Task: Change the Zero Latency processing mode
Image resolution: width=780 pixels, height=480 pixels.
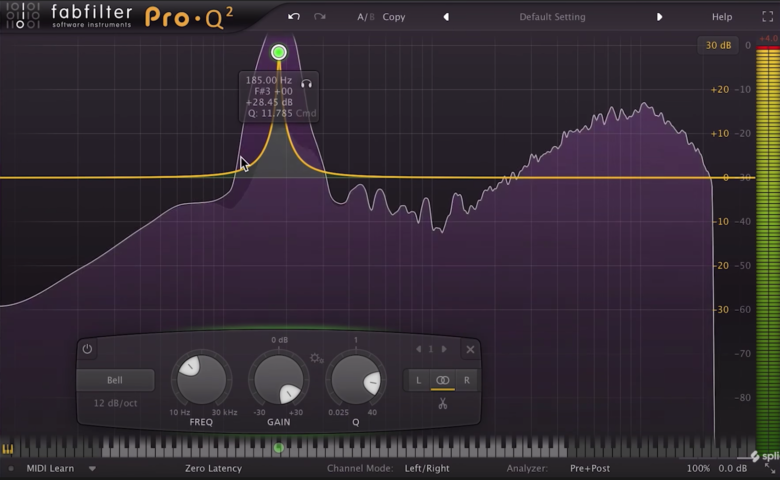Action: [213, 468]
